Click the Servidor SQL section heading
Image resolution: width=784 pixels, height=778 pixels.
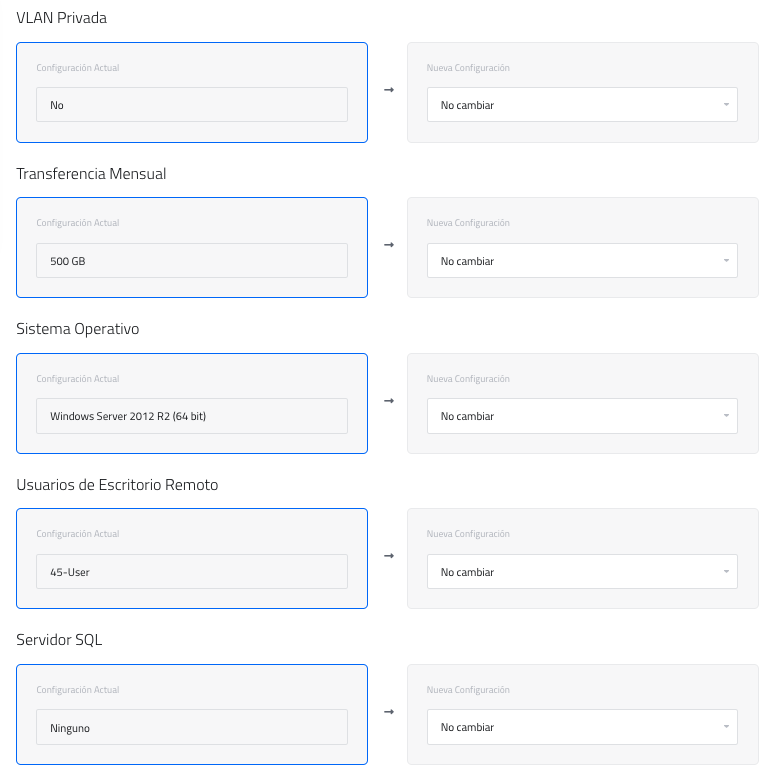59,640
